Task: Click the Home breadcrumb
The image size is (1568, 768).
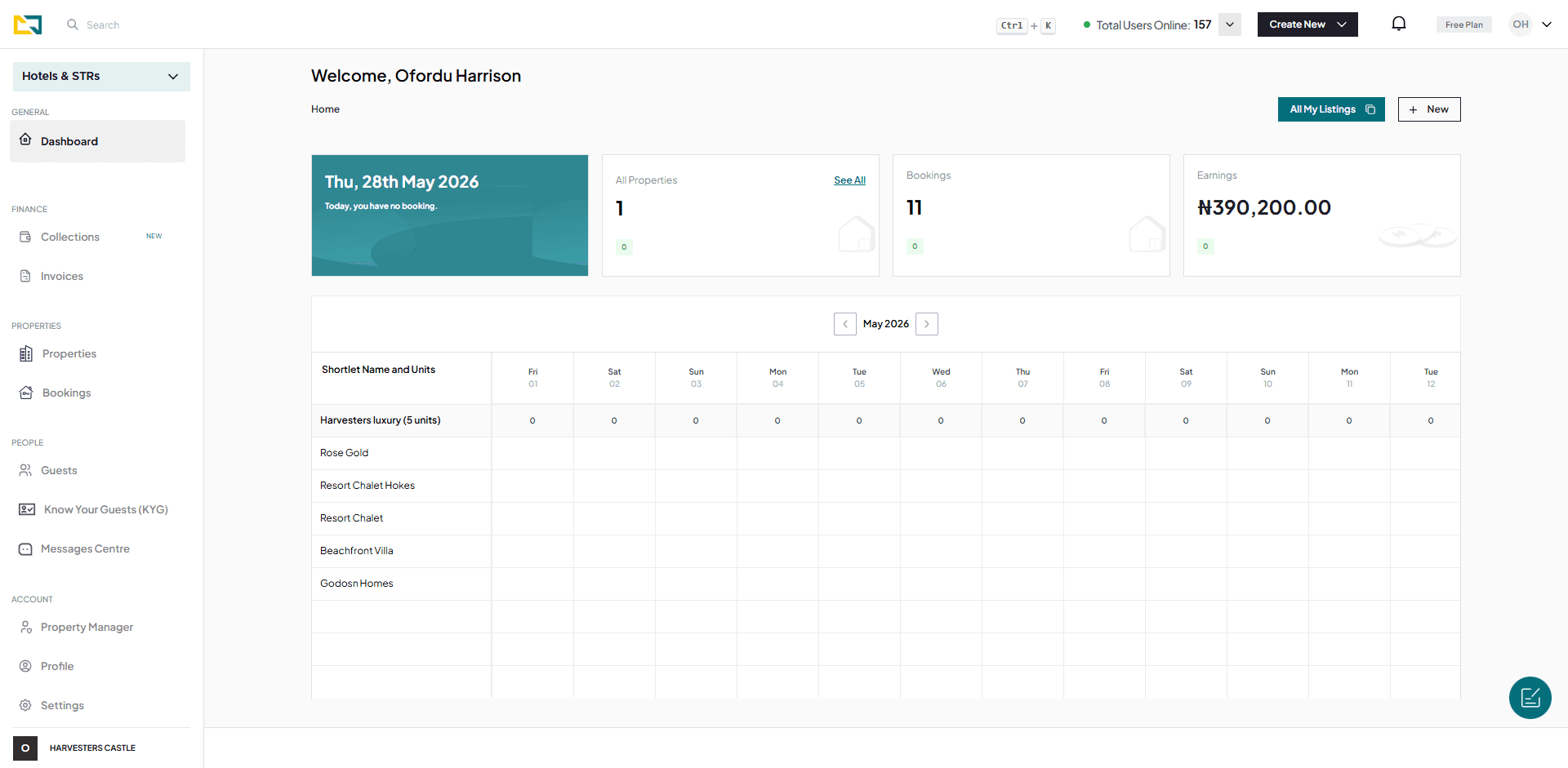Action: click(x=325, y=109)
